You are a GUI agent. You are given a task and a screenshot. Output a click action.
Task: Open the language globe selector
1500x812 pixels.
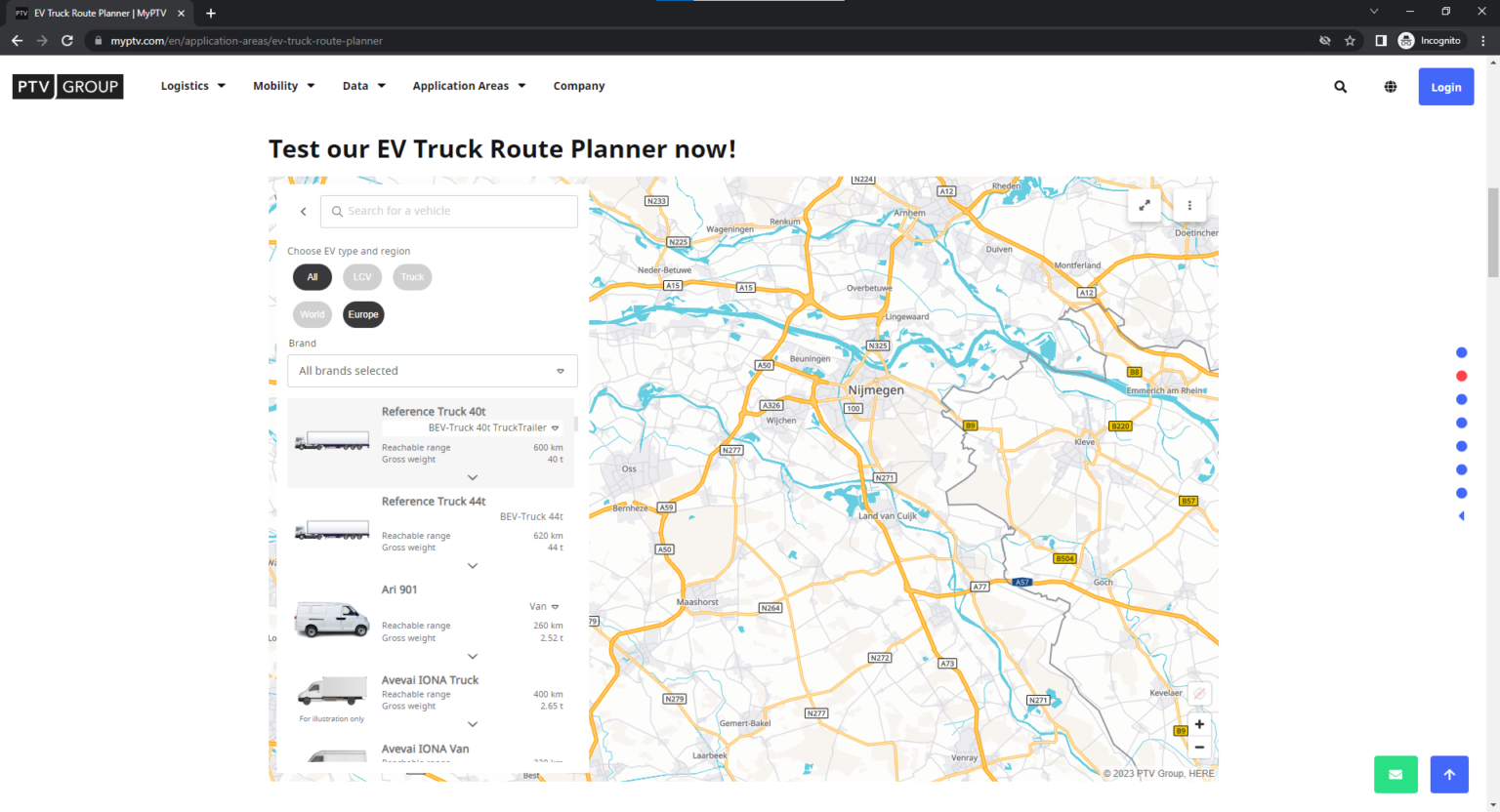tap(1390, 86)
